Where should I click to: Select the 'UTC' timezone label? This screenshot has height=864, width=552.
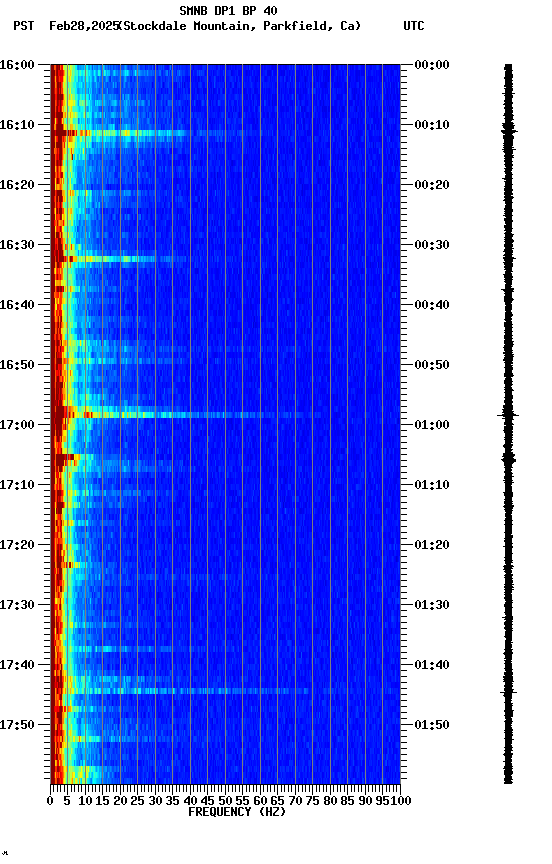(414, 26)
